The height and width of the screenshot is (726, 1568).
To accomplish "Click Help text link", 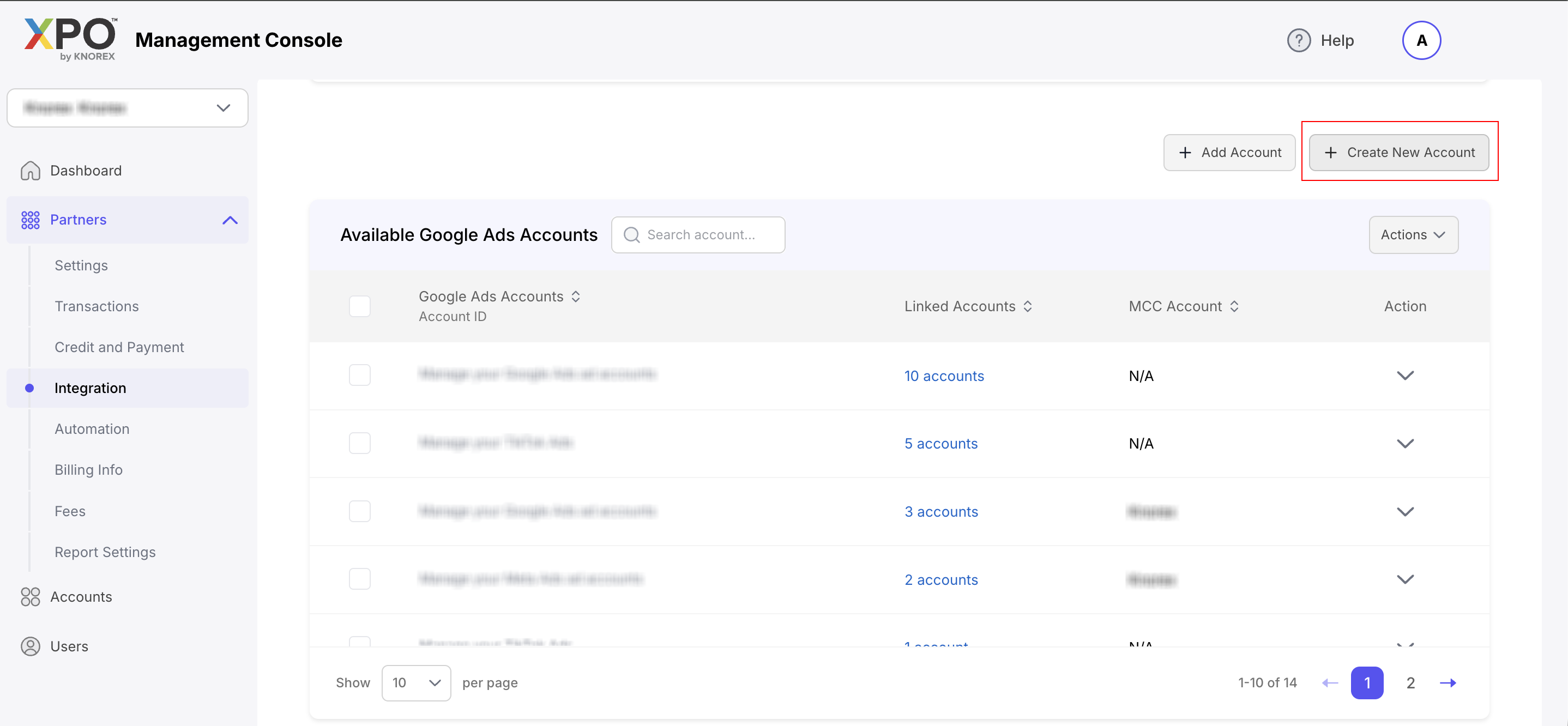I will [x=1337, y=41].
